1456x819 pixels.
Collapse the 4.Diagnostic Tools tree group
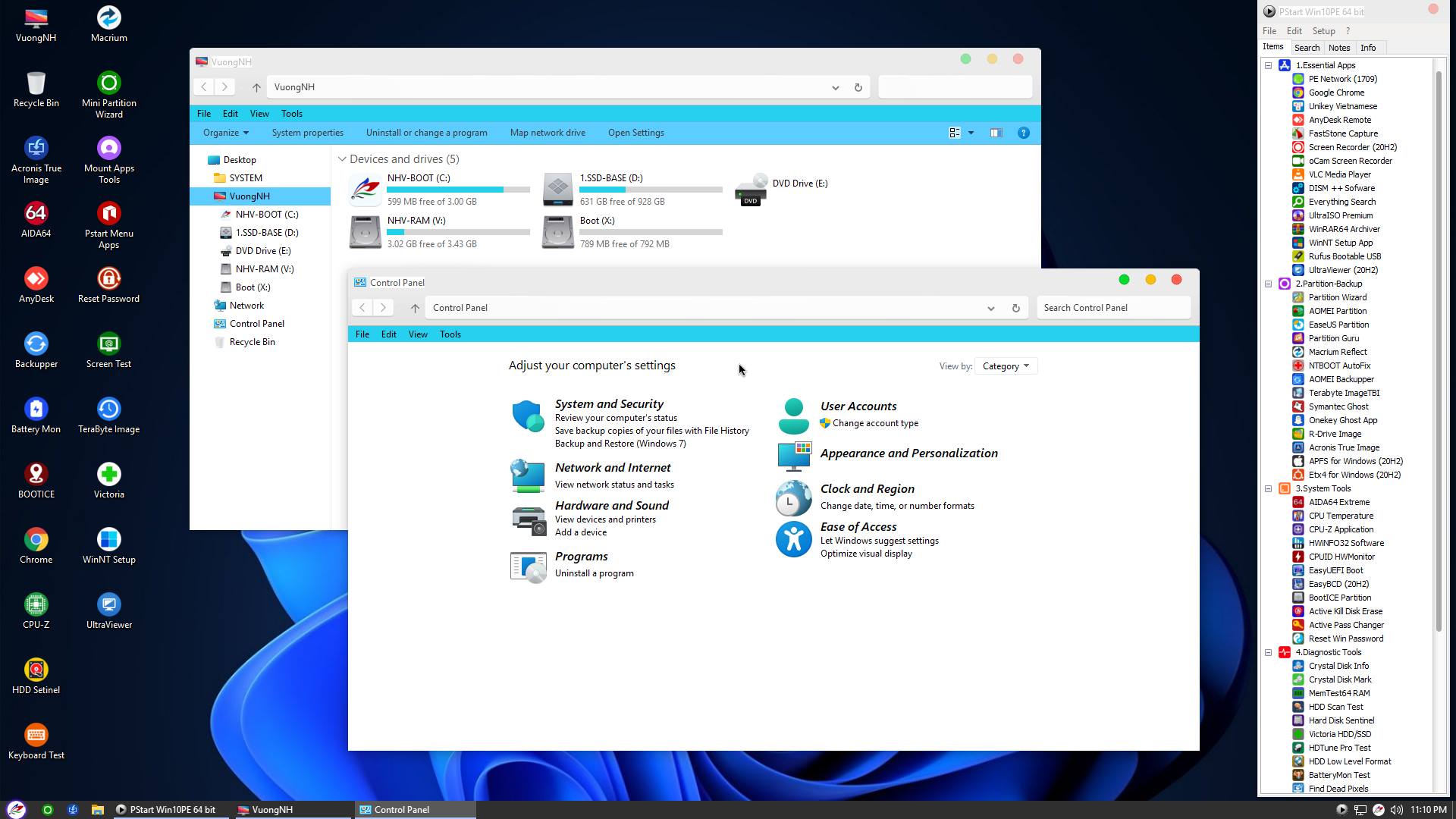1268,652
